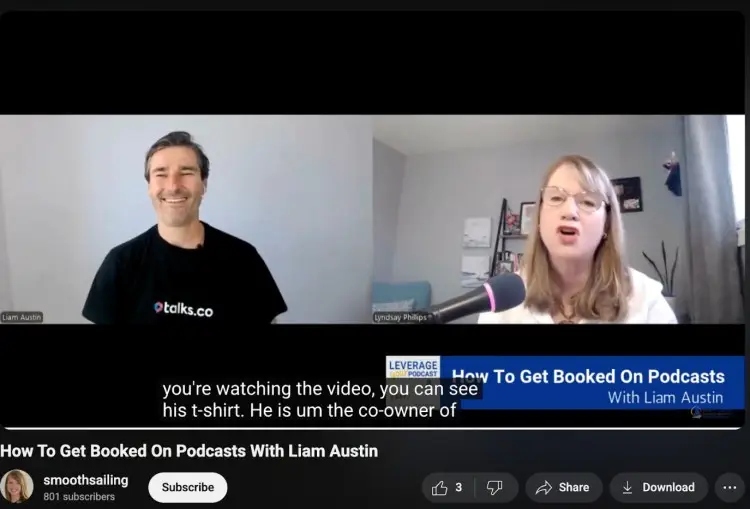Open the smoothsailing channel name link
The image size is (750, 509).
coord(86,480)
